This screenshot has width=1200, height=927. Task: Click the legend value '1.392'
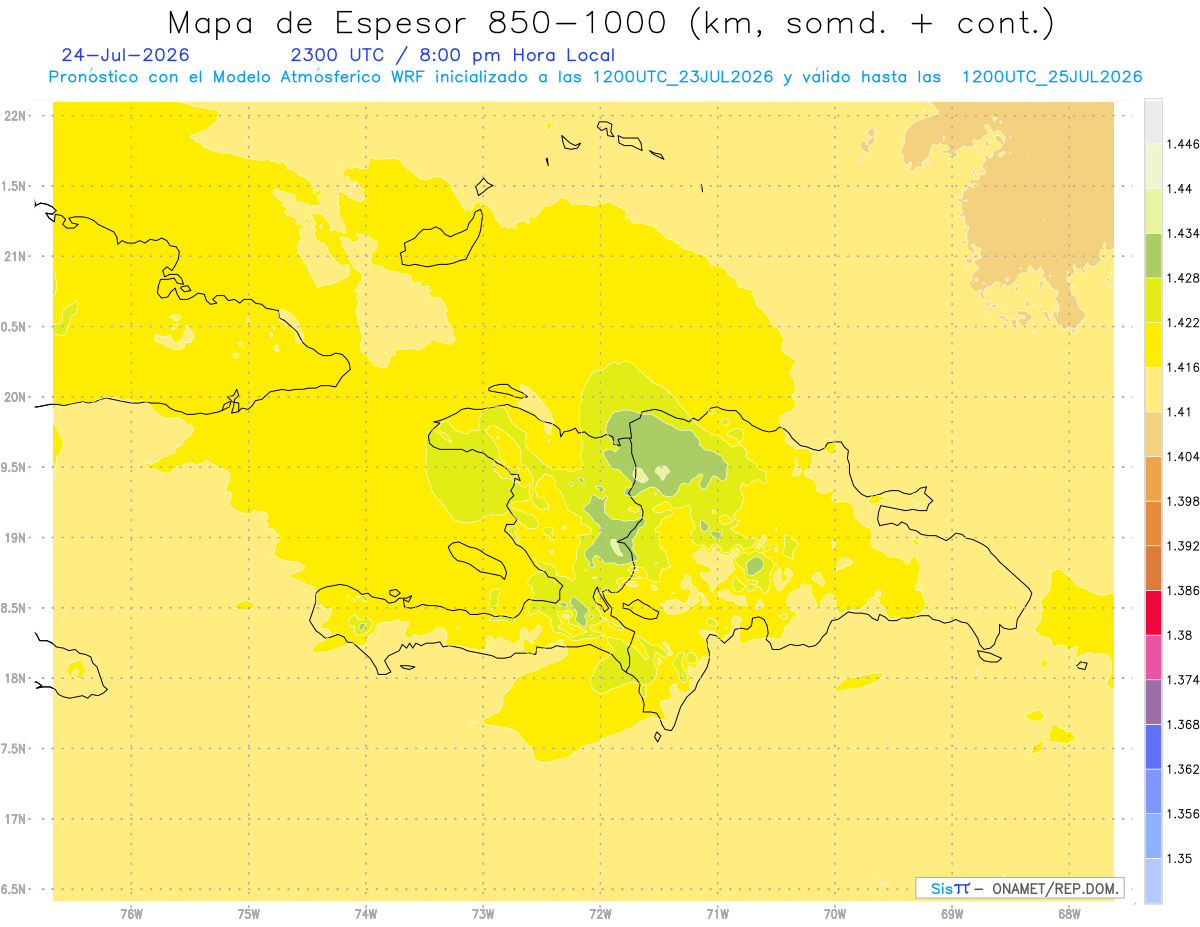[1182, 546]
